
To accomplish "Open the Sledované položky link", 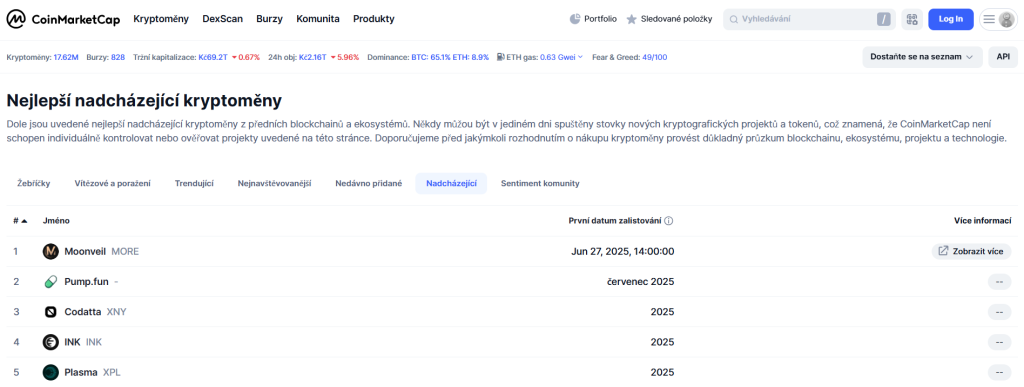I will [677, 19].
